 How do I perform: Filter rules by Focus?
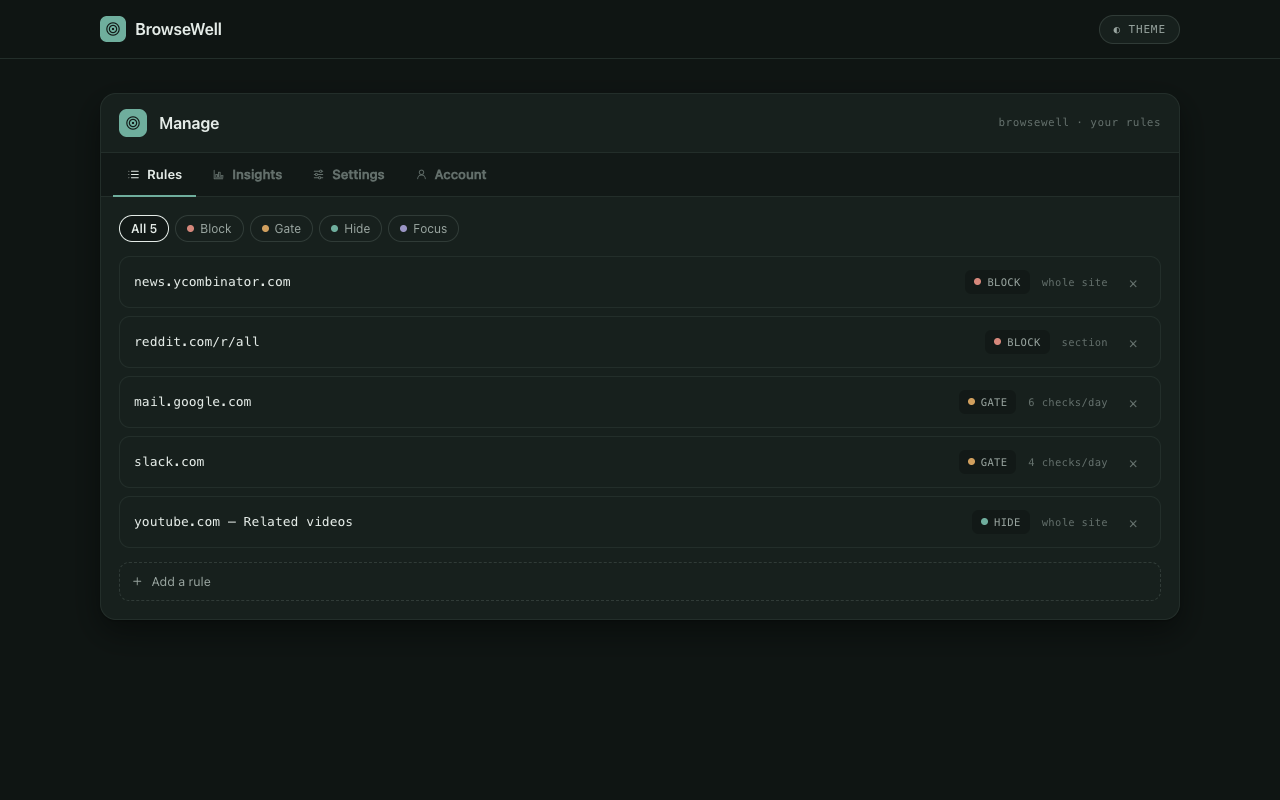pos(423,229)
